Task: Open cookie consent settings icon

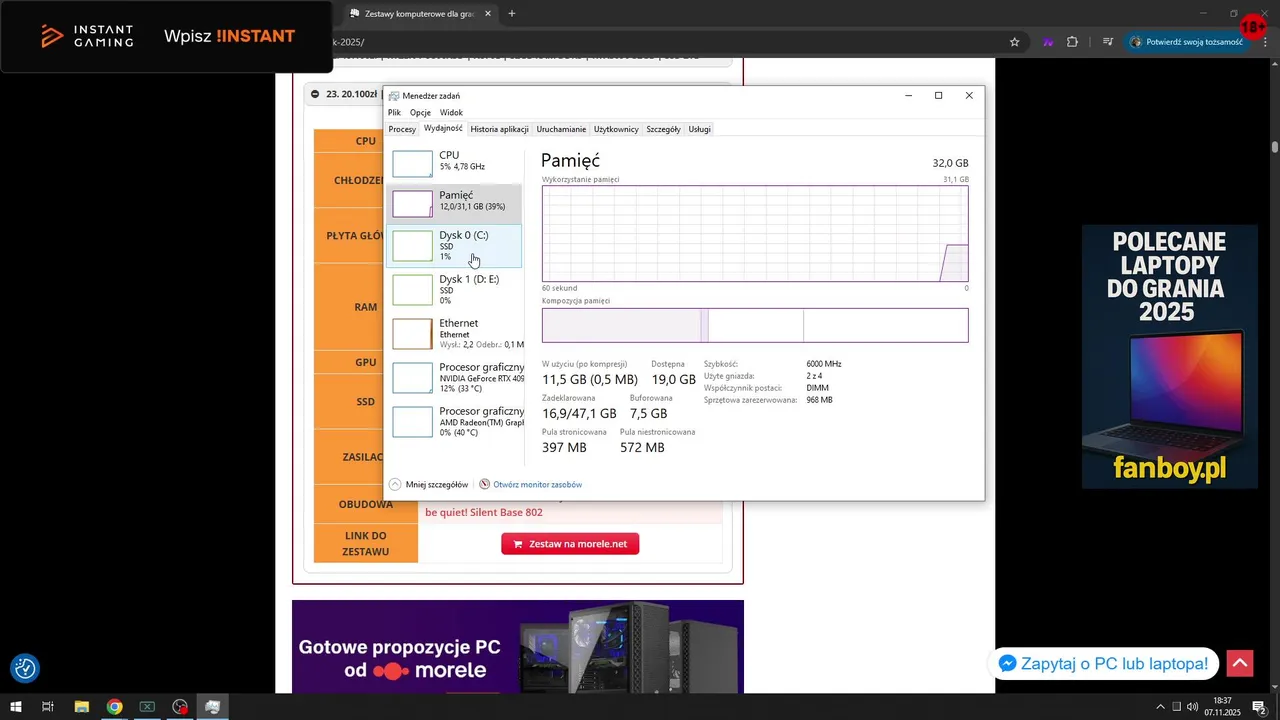Action: click(25, 668)
